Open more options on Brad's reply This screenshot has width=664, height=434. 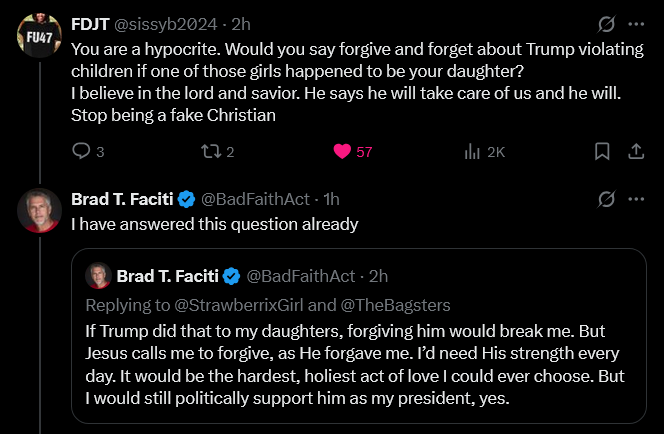pyautogui.click(x=635, y=199)
